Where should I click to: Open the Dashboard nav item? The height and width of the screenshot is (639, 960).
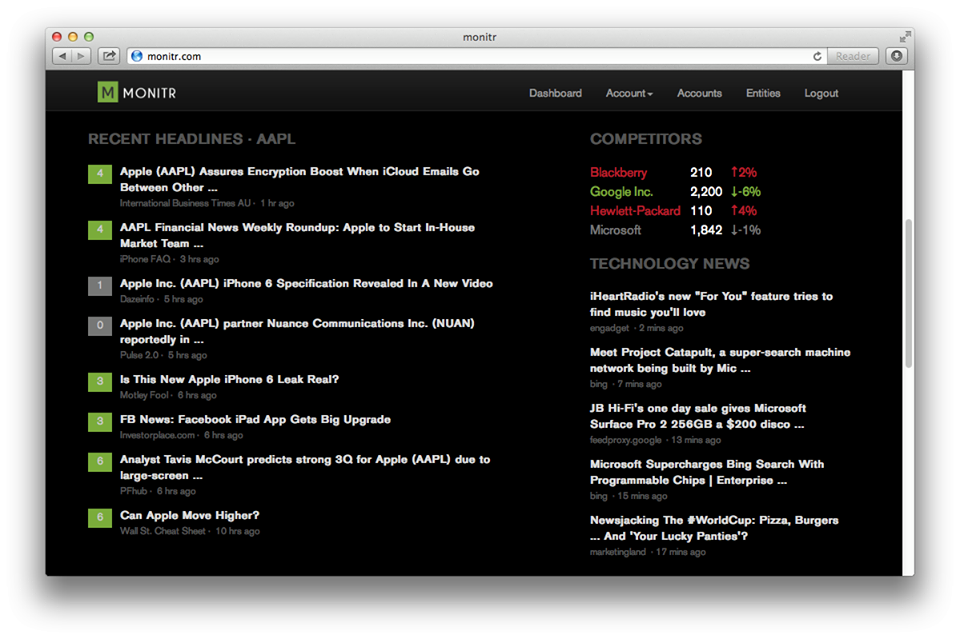tap(555, 93)
